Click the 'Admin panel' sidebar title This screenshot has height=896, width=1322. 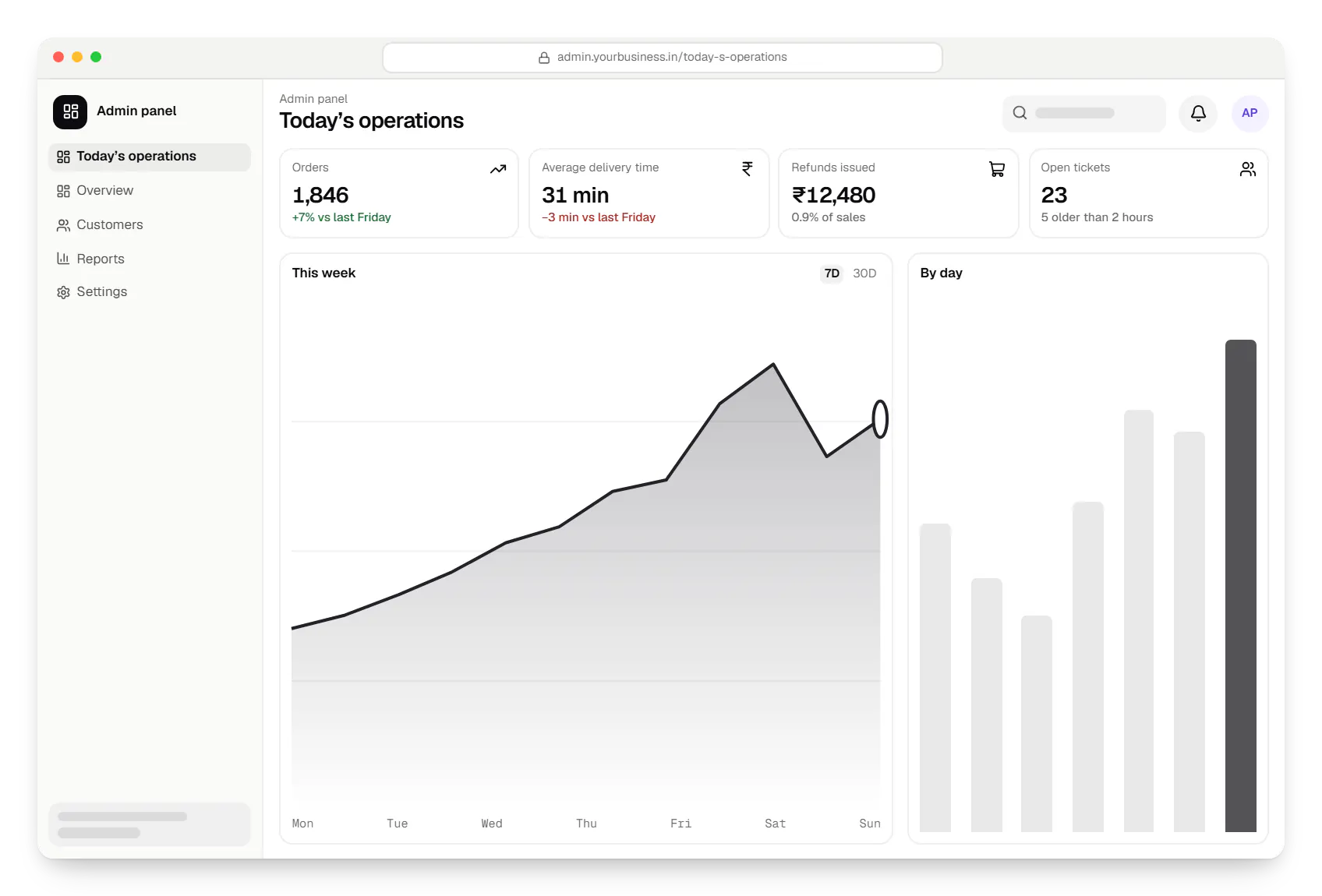[x=136, y=111]
